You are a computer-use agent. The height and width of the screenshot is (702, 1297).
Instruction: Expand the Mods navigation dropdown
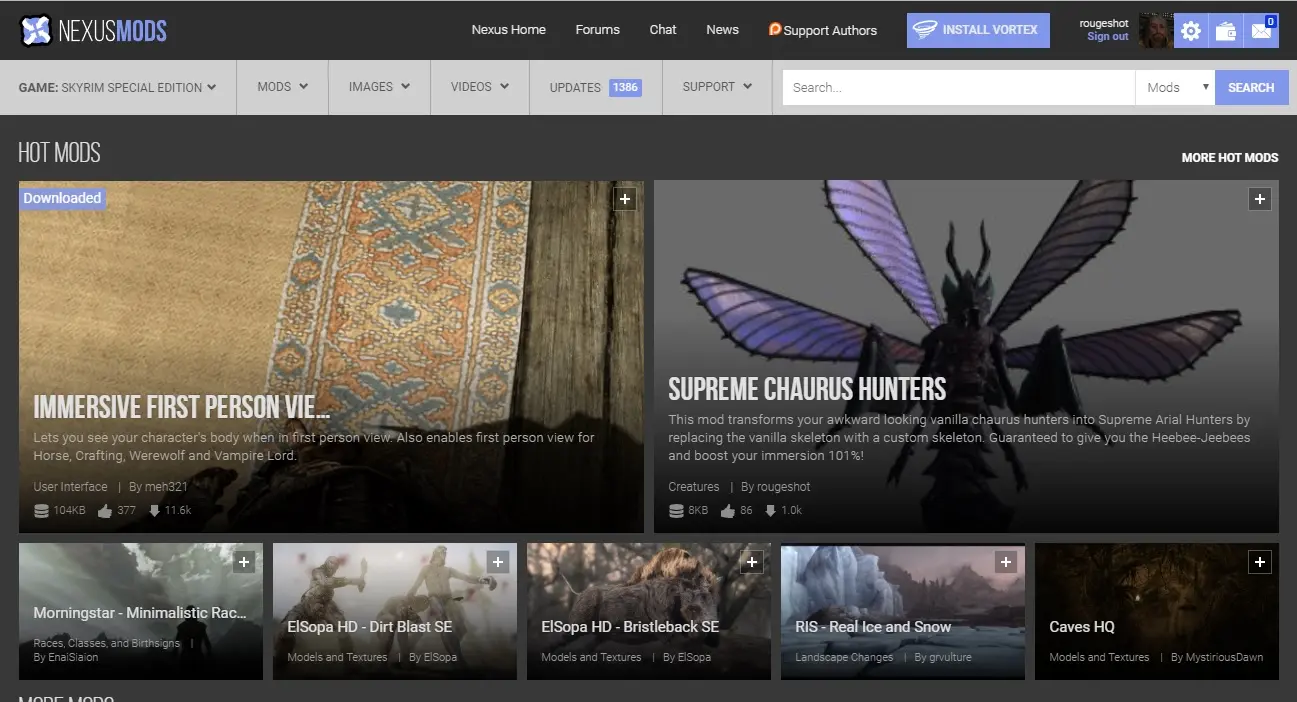click(282, 87)
